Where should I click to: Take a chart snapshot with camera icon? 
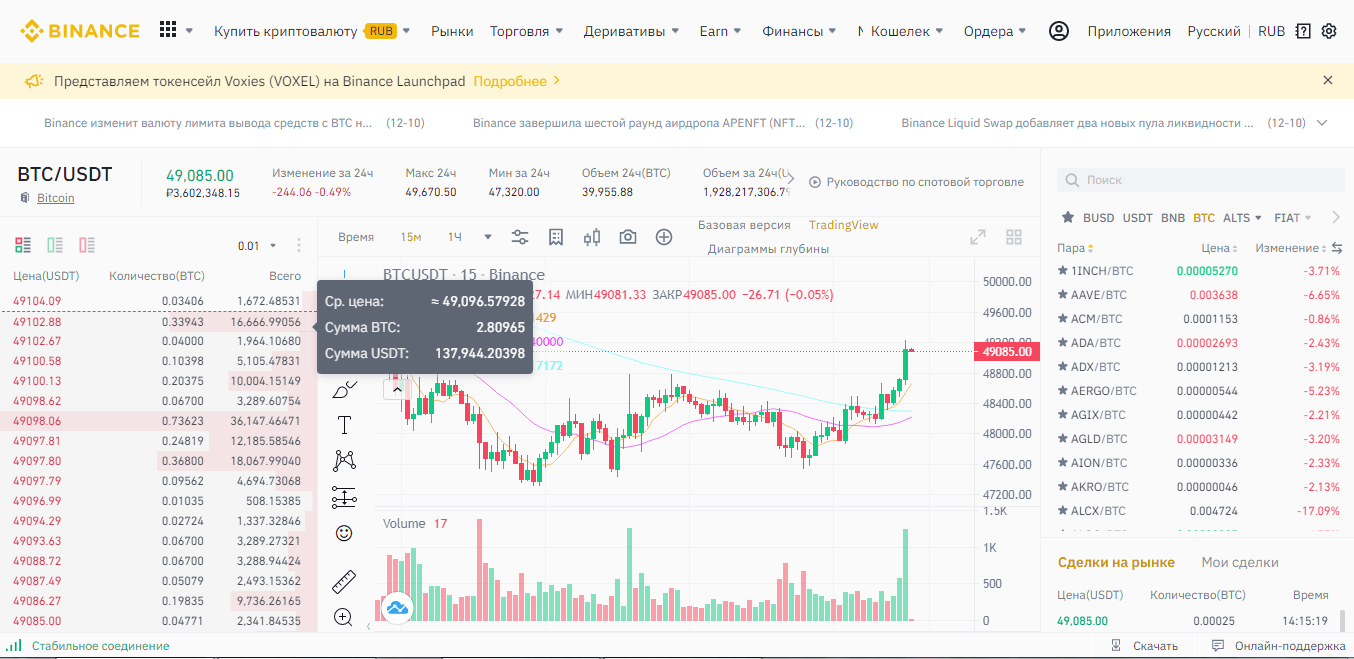click(x=628, y=237)
